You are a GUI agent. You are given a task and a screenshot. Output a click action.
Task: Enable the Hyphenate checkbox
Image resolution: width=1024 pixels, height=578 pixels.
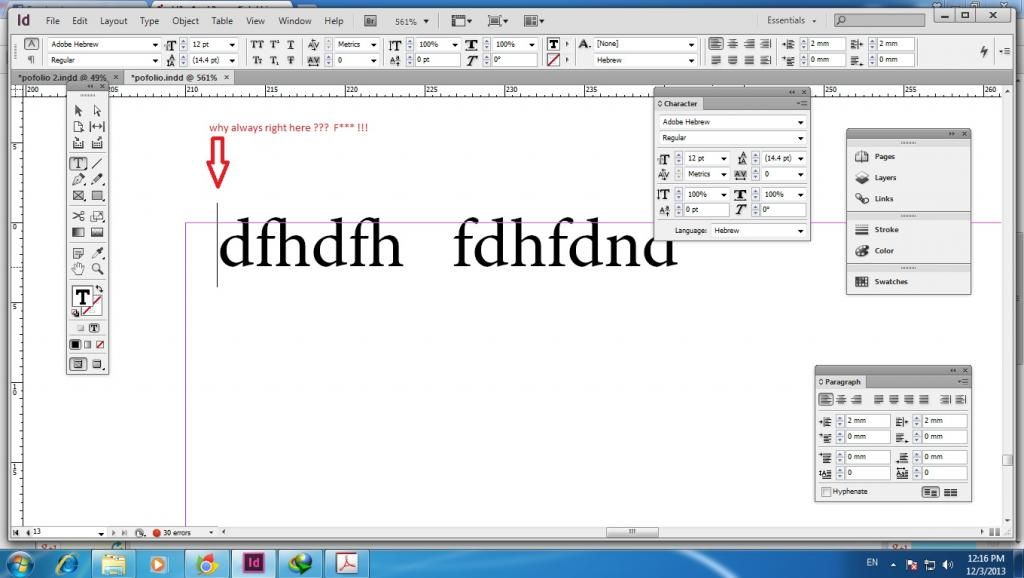826,492
